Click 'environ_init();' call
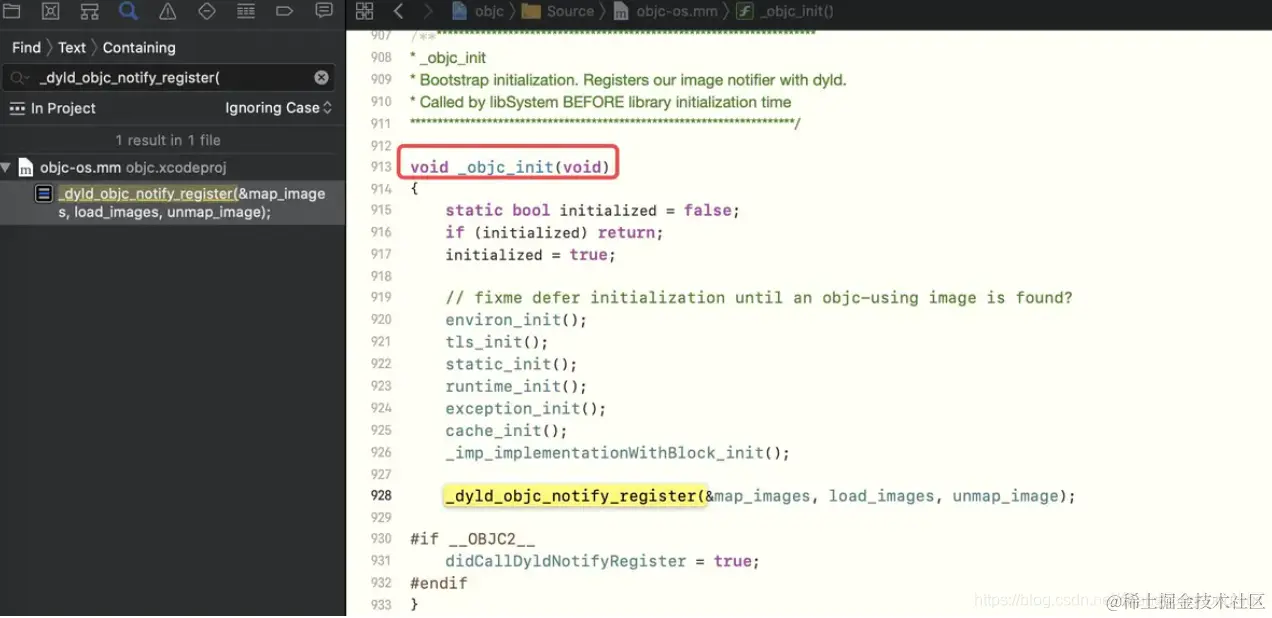This screenshot has width=1272, height=618. [516, 320]
